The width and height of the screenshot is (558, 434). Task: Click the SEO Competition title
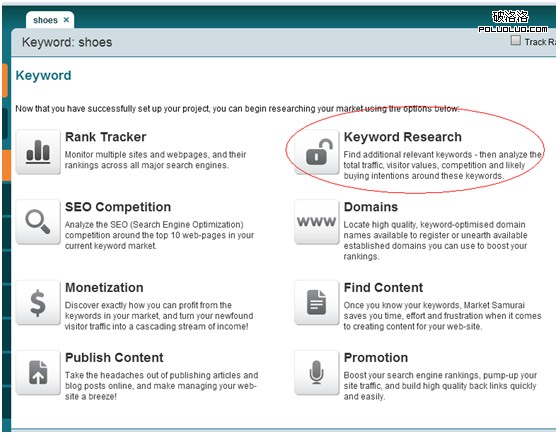point(118,207)
